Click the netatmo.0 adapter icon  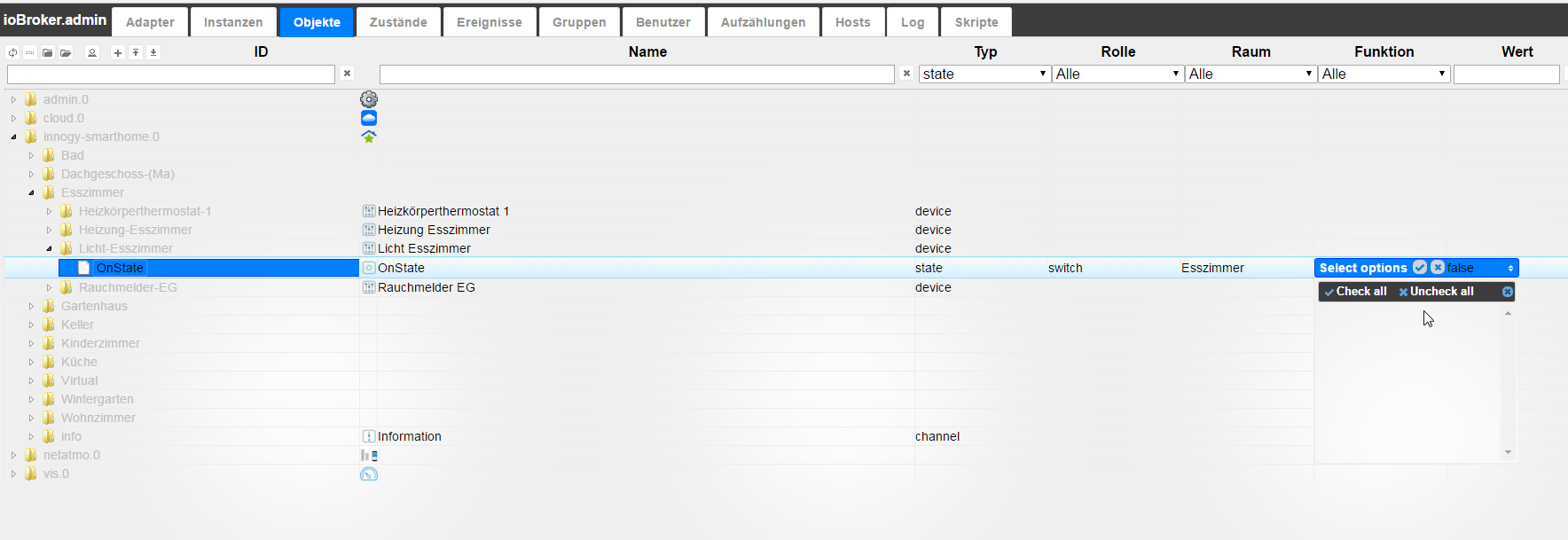[x=369, y=455]
